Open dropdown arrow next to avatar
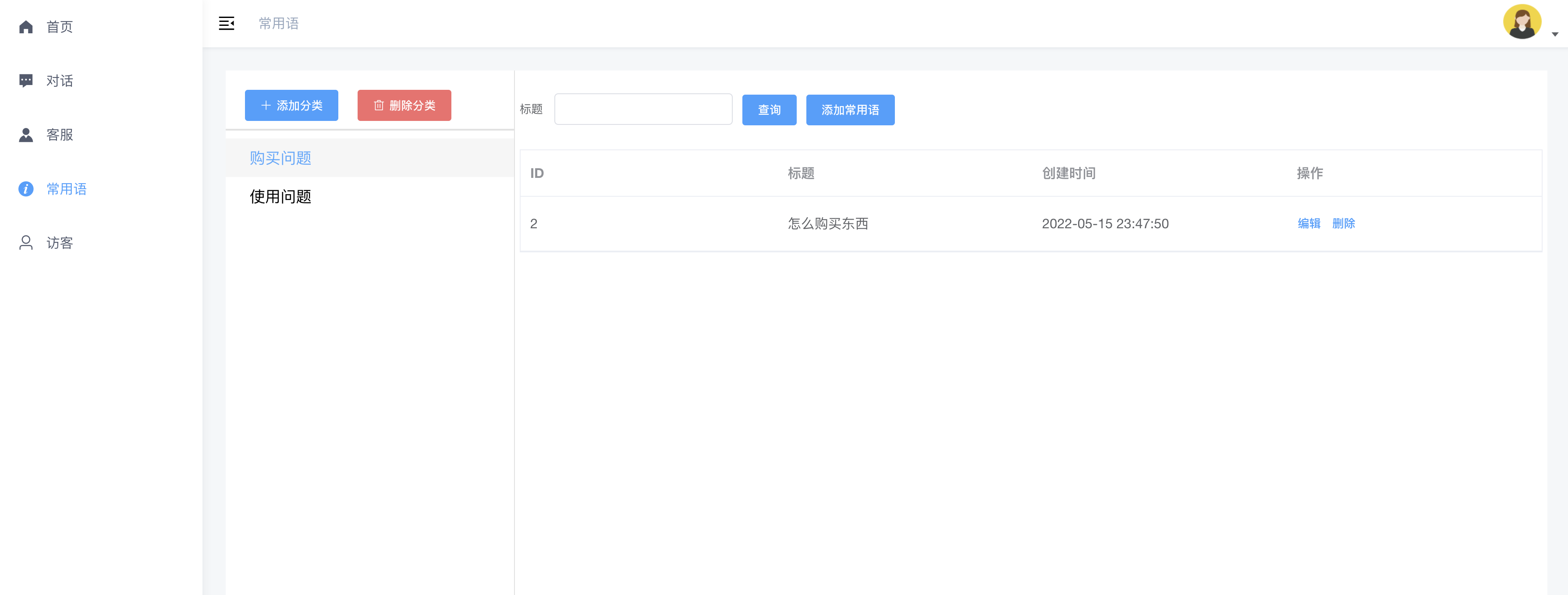Image resolution: width=1568 pixels, height=595 pixels. pyautogui.click(x=1554, y=34)
